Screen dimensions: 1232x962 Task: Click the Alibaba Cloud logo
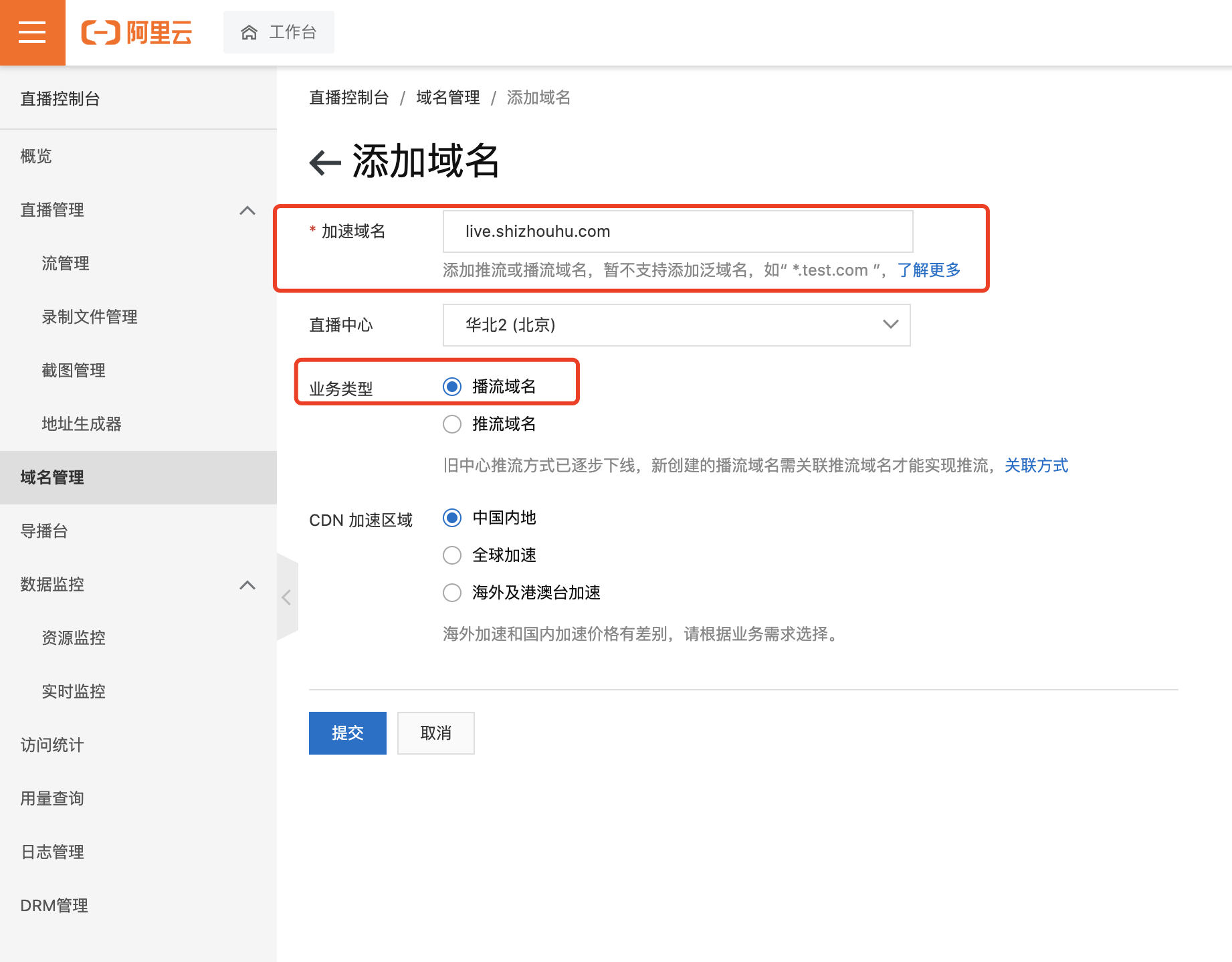(x=136, y=32)
